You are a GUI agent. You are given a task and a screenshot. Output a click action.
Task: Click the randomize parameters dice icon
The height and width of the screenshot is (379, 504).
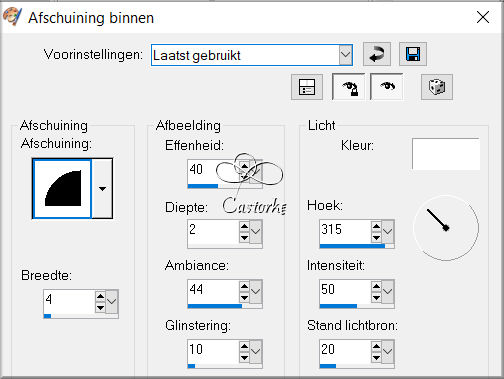pos(437,87)
